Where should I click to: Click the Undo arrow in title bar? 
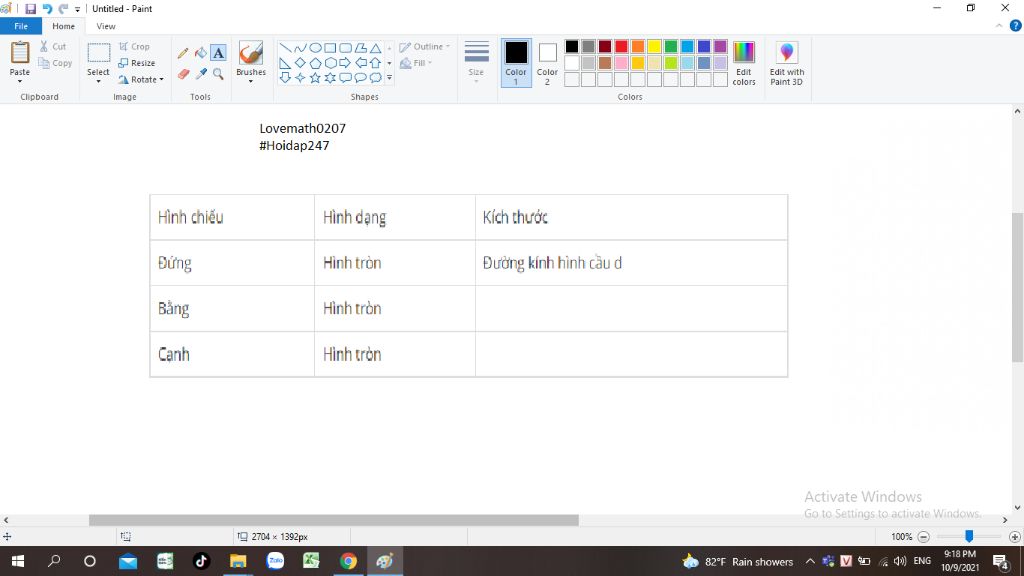click(47, 9)
